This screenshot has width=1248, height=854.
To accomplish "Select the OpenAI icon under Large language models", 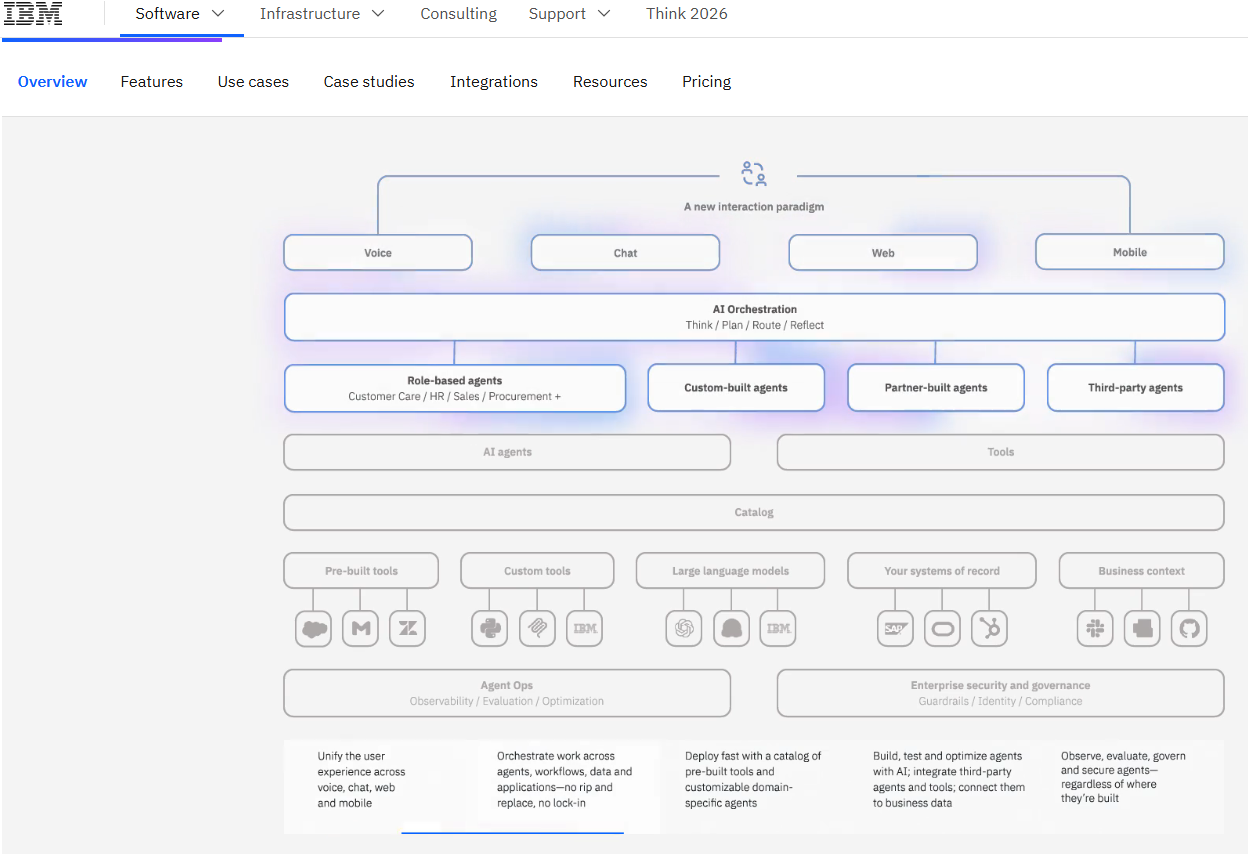I will pyautogui.click(x=684, y=628).
